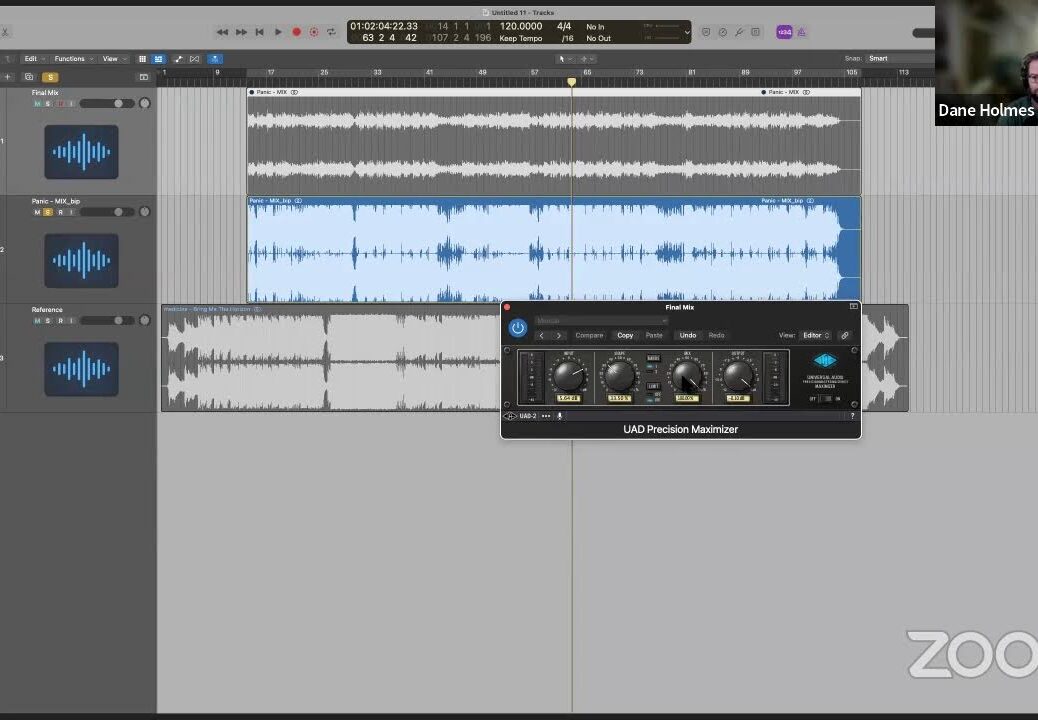Click the grid view icon
The height and width of the screenshot is (720, 1038).
pos(142,59)
